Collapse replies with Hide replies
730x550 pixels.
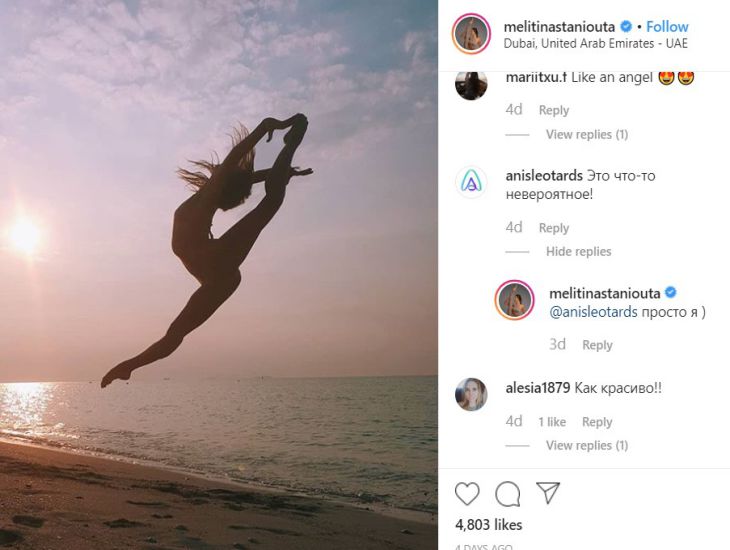click(578, 252)
